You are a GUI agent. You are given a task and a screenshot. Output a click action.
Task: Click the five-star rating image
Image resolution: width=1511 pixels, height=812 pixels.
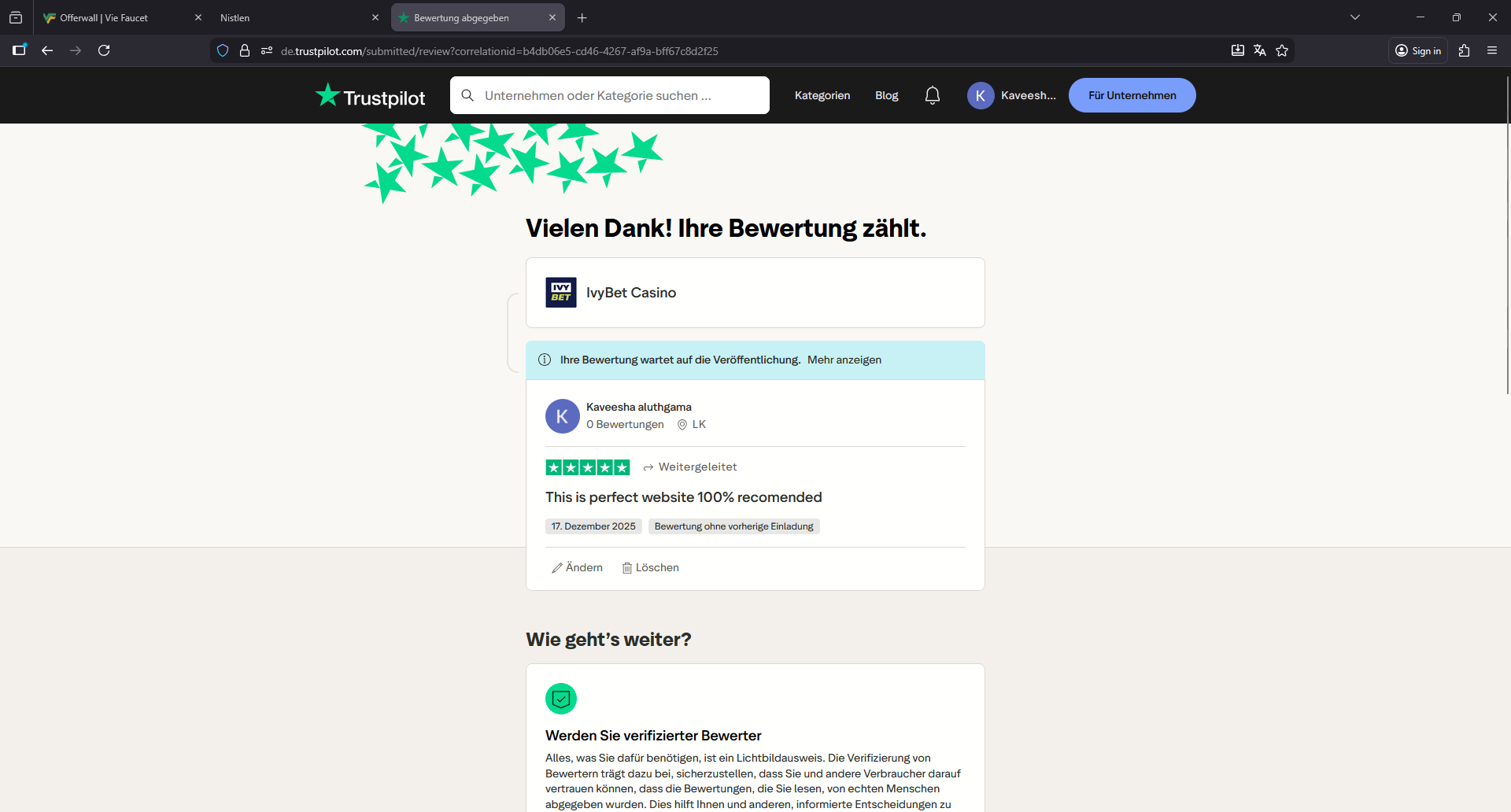[588, 467]
